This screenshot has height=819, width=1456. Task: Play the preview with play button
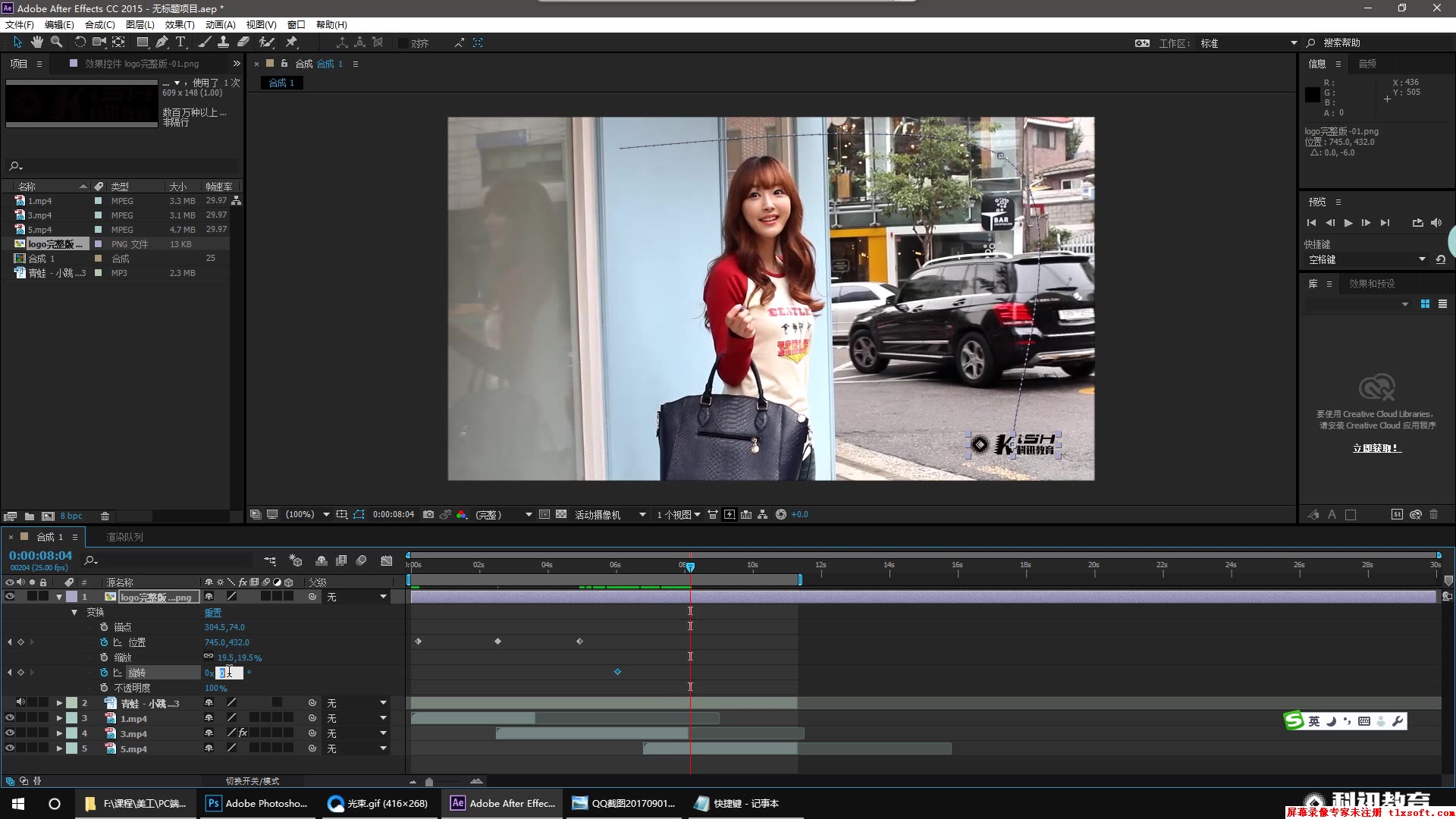point(1348,223)
